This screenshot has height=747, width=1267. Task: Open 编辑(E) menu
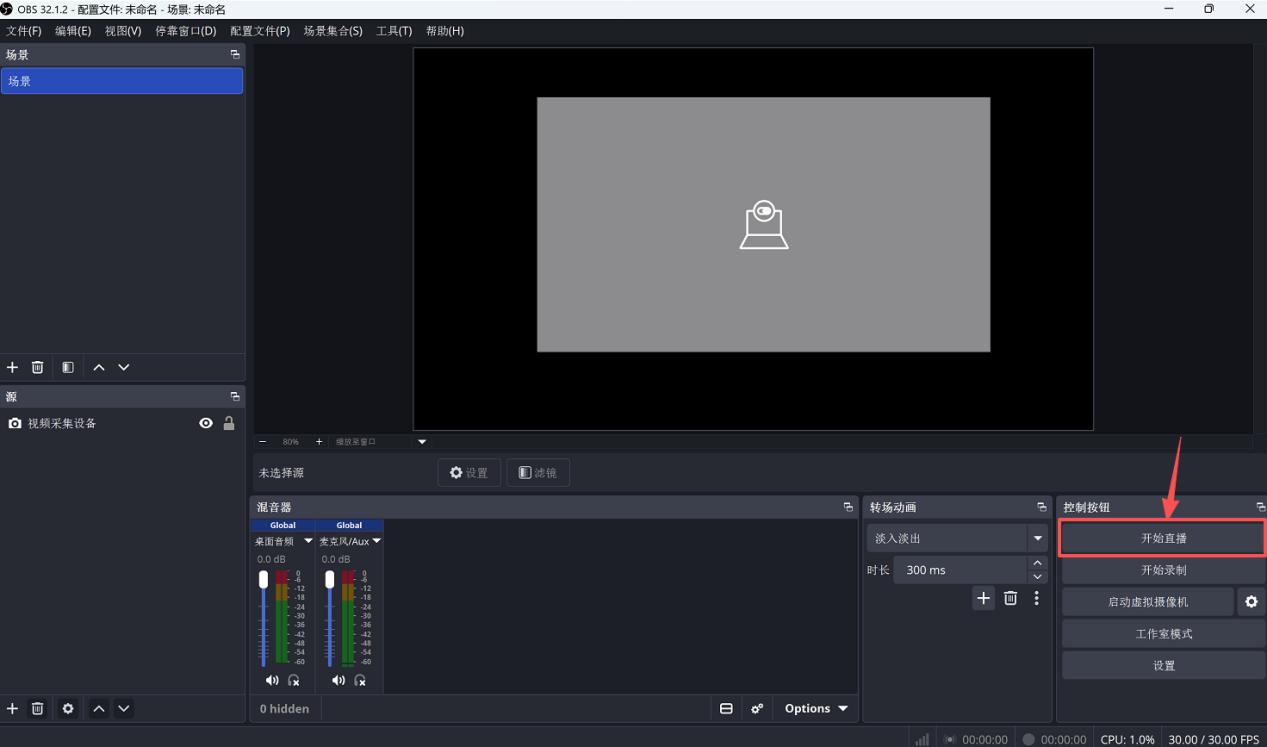[x=73, y=31]
